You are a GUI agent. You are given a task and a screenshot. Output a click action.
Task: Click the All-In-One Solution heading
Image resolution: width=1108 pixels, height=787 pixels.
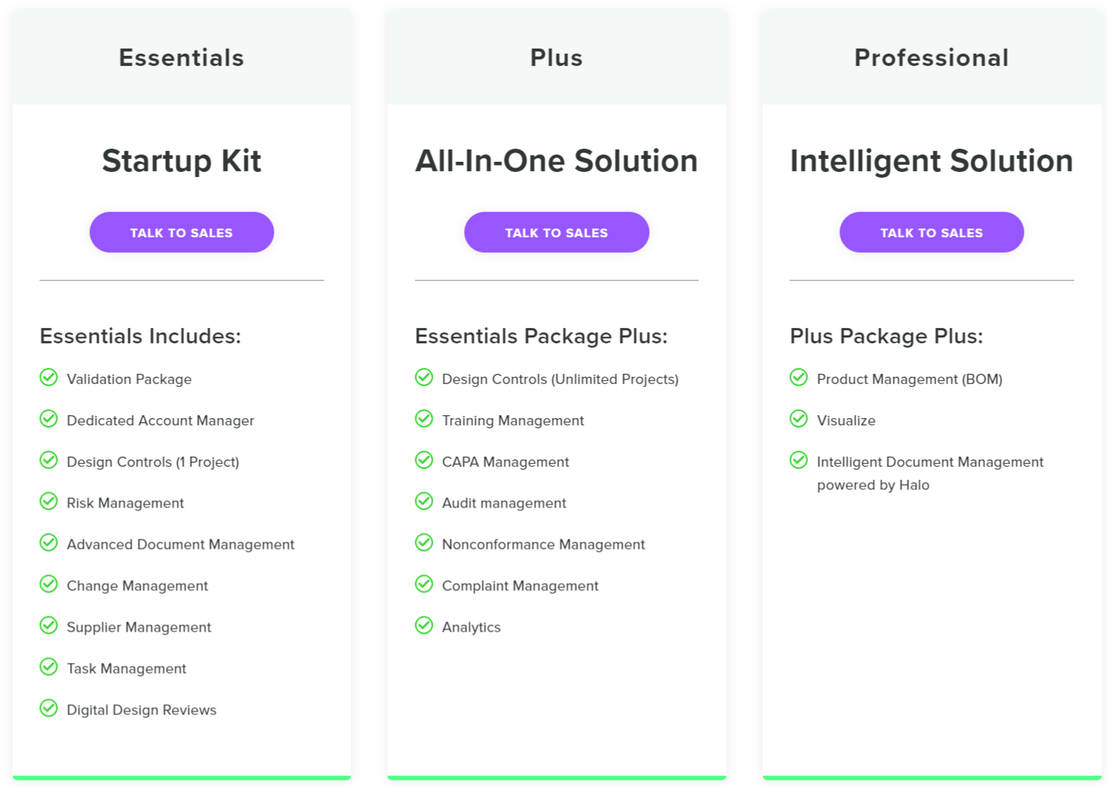point(556,160)
